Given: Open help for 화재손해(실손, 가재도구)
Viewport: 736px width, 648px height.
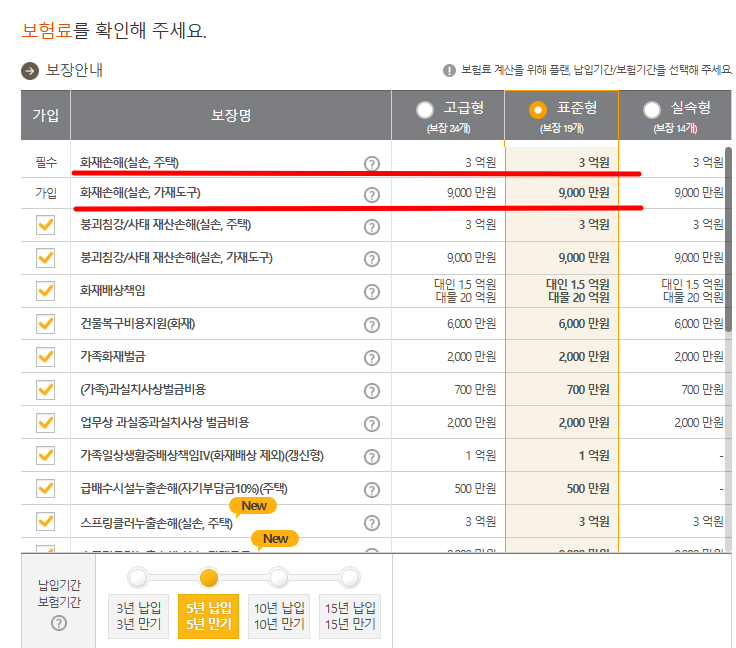Looking at the screenshot, I should pyautogui.click(x=372, y=195).
